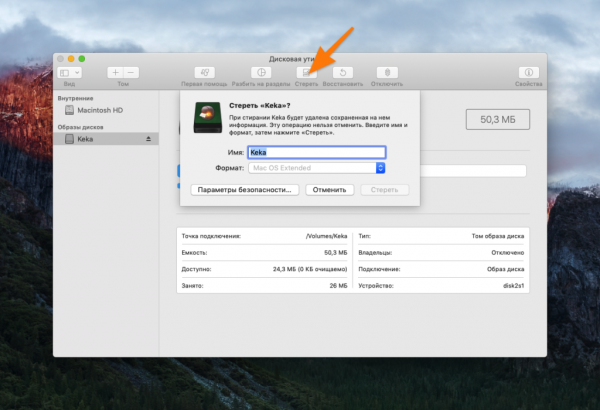Open Security Options button
This screenshot has width=600, height=410.
click(x=245, y=190)
